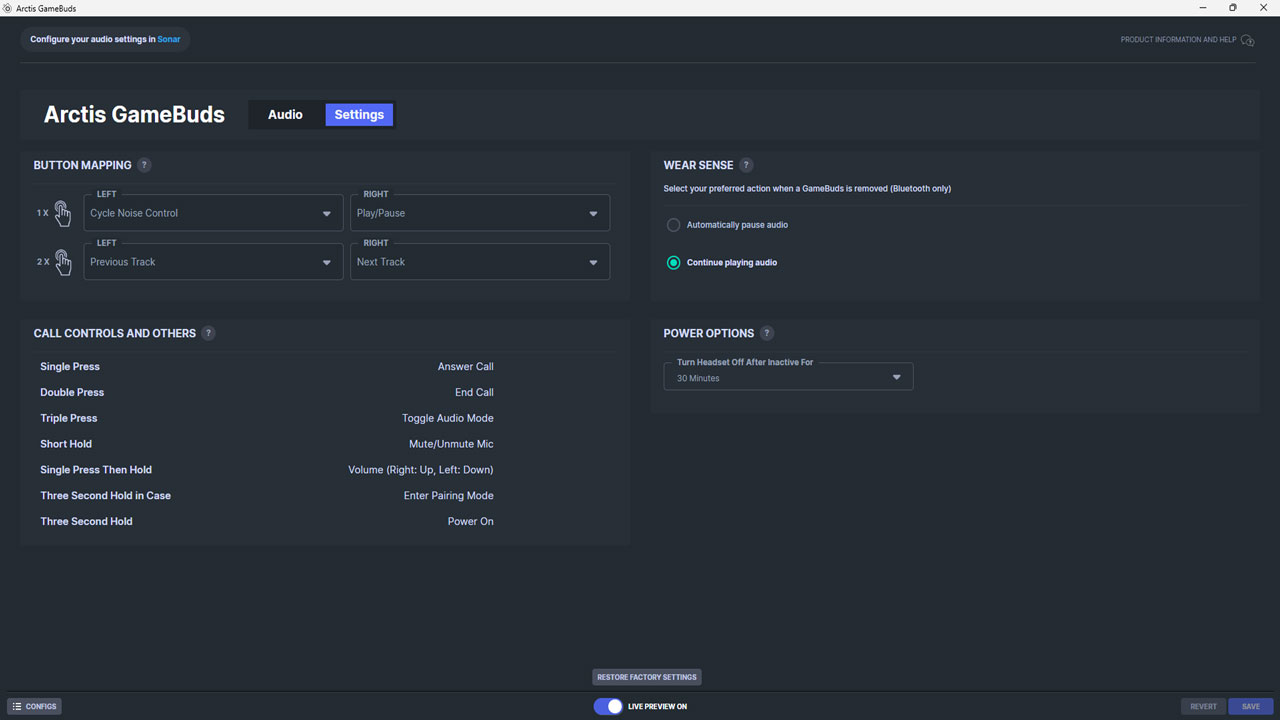Open Call Controls and Others help icon
Viewport: 1280px width, 720px height.
[208, 333]
